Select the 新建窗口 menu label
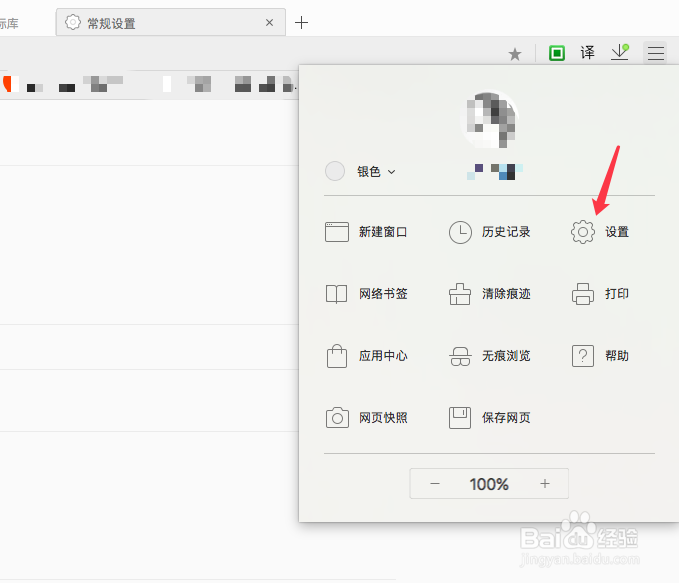 point(383,232)
